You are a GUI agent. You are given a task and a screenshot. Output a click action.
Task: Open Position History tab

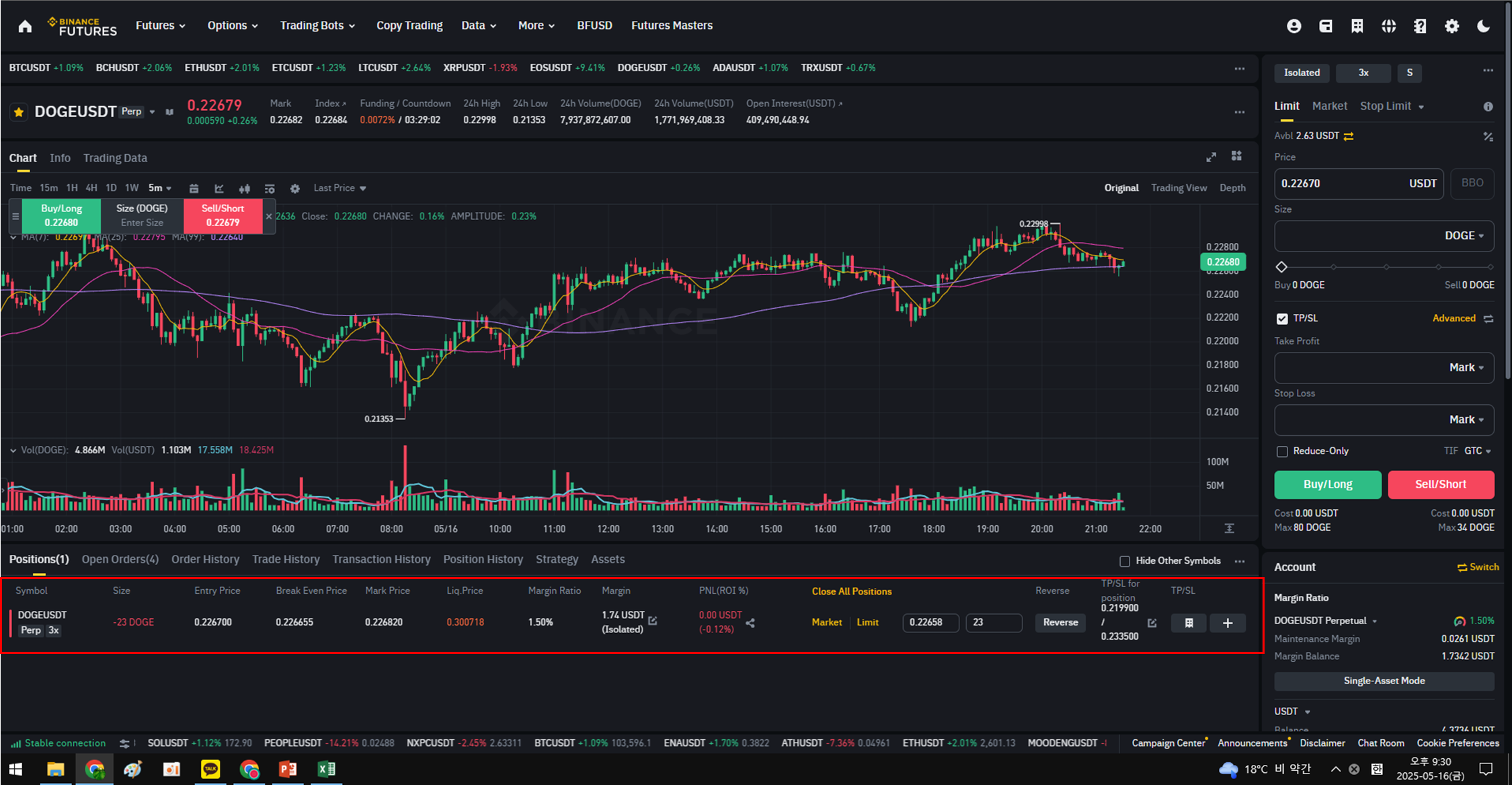coord(483,560)
